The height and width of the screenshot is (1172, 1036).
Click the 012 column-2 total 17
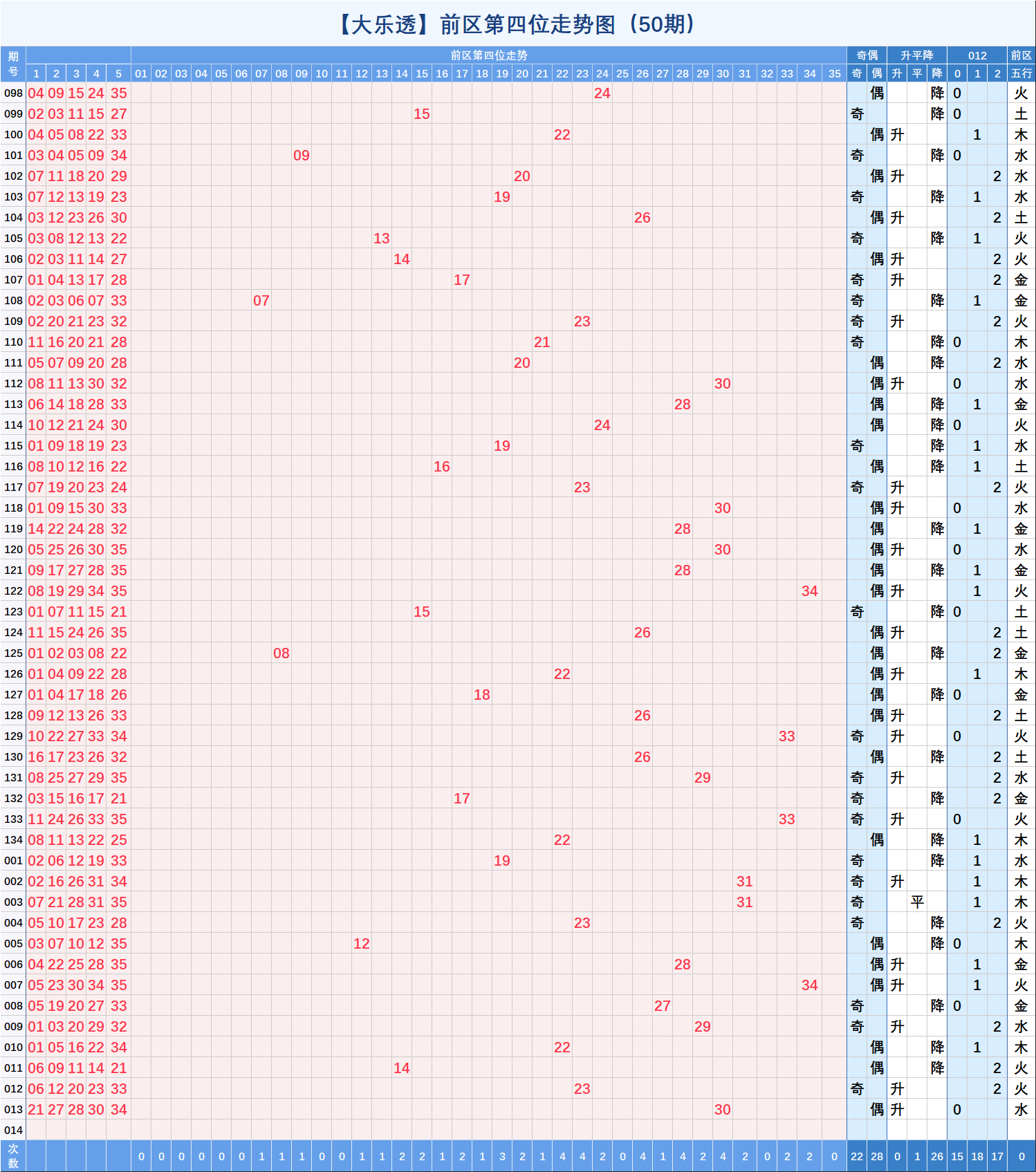(x=997, y=1156)
